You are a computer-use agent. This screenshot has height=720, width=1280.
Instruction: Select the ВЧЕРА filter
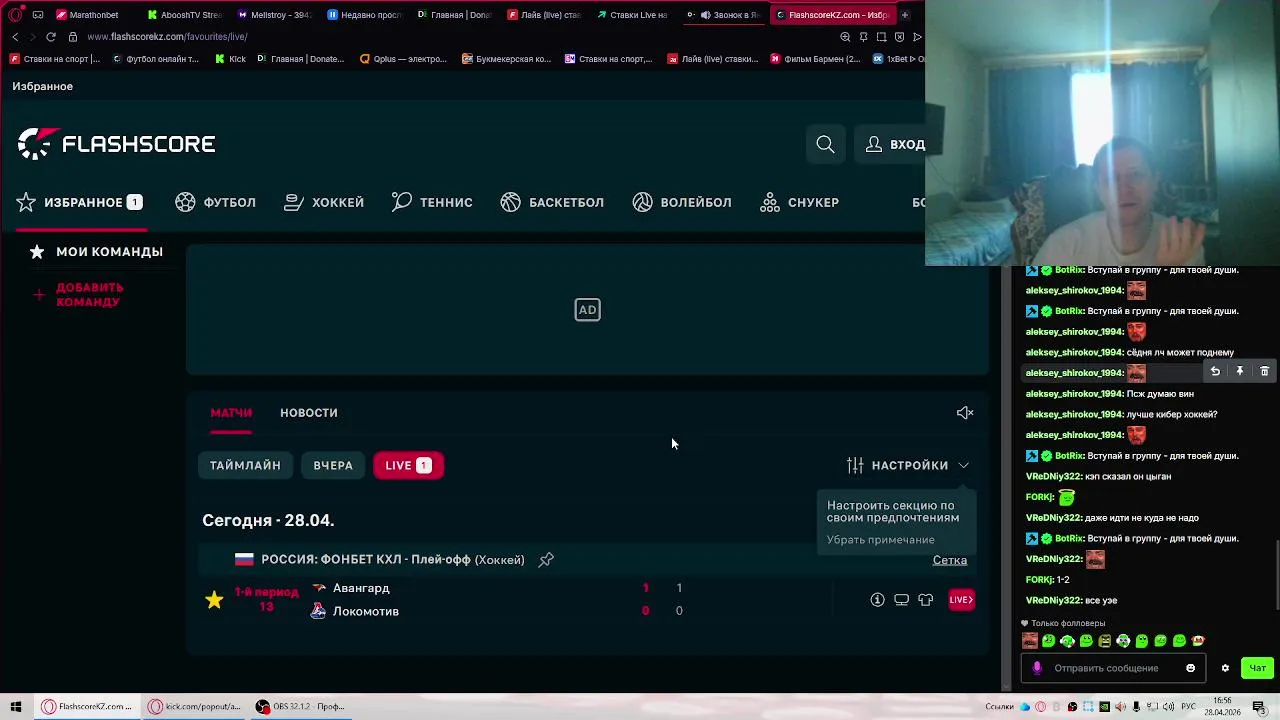[333, 465]
